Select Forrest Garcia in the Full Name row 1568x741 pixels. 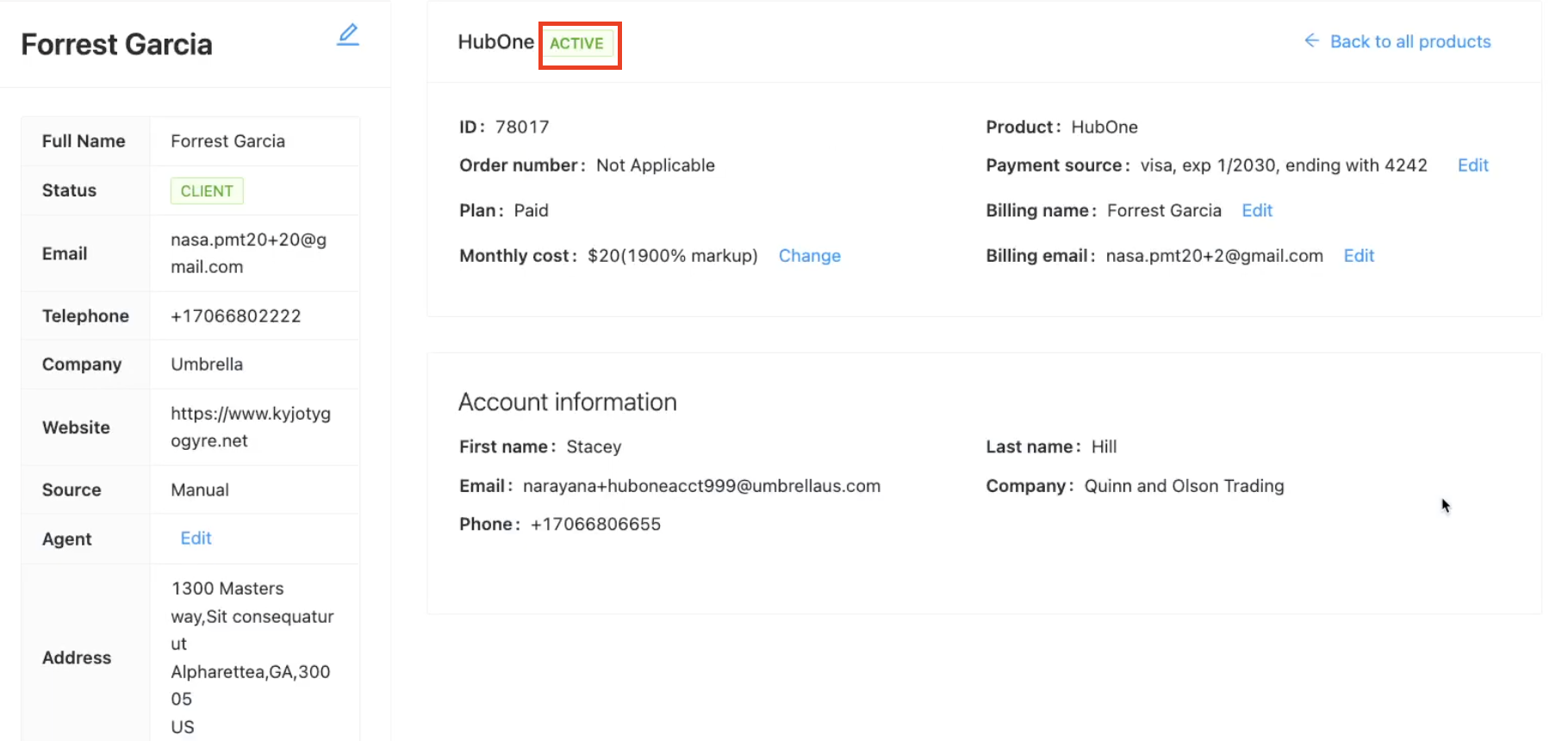pyautogui.click(x=227, y=141)
